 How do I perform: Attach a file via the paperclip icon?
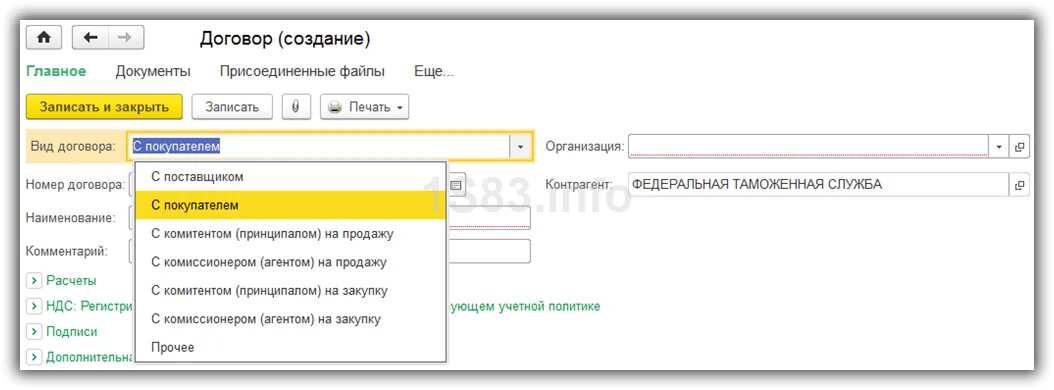[x=296, y=107]
